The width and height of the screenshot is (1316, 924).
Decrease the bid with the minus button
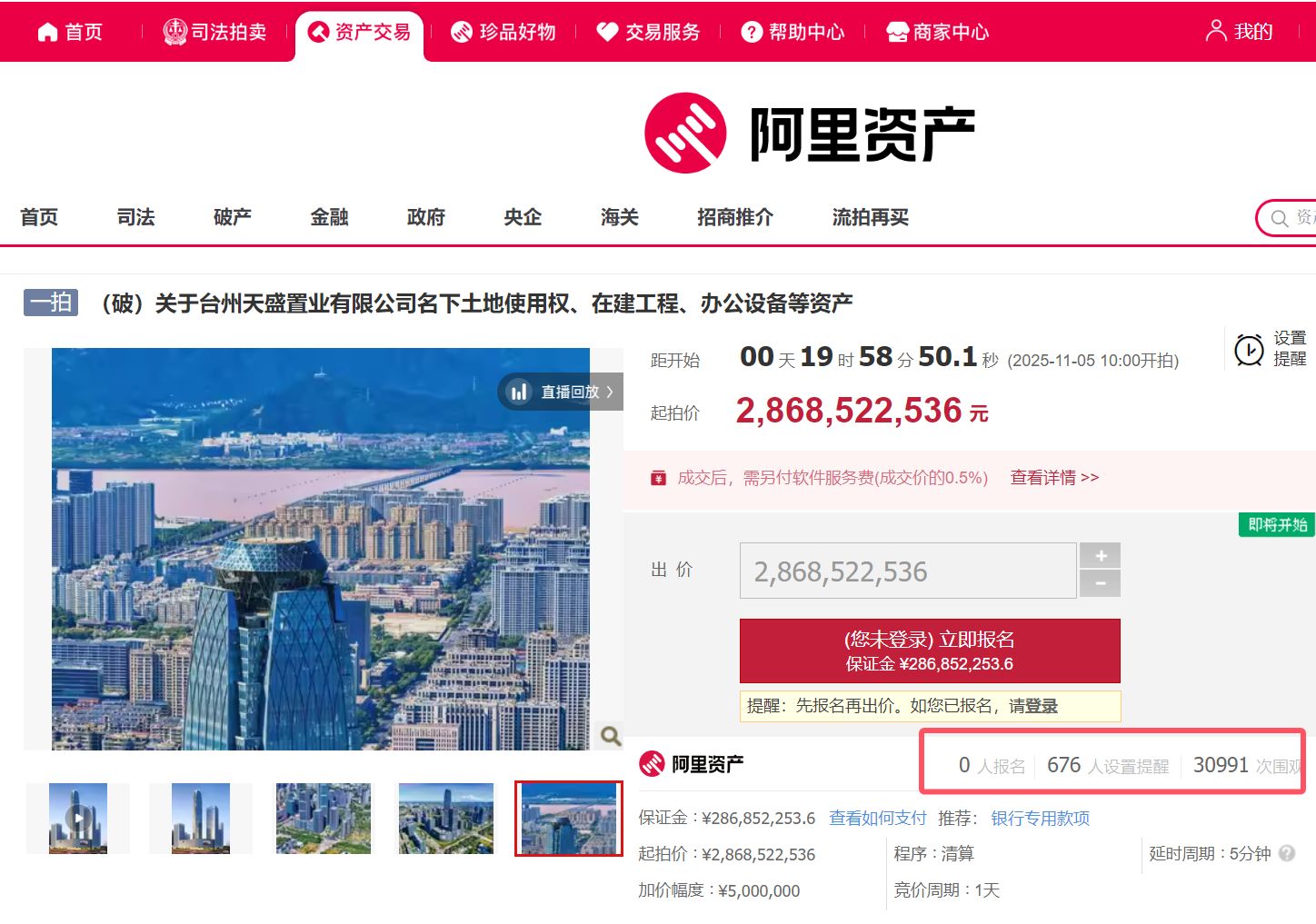click(1100, 583)
